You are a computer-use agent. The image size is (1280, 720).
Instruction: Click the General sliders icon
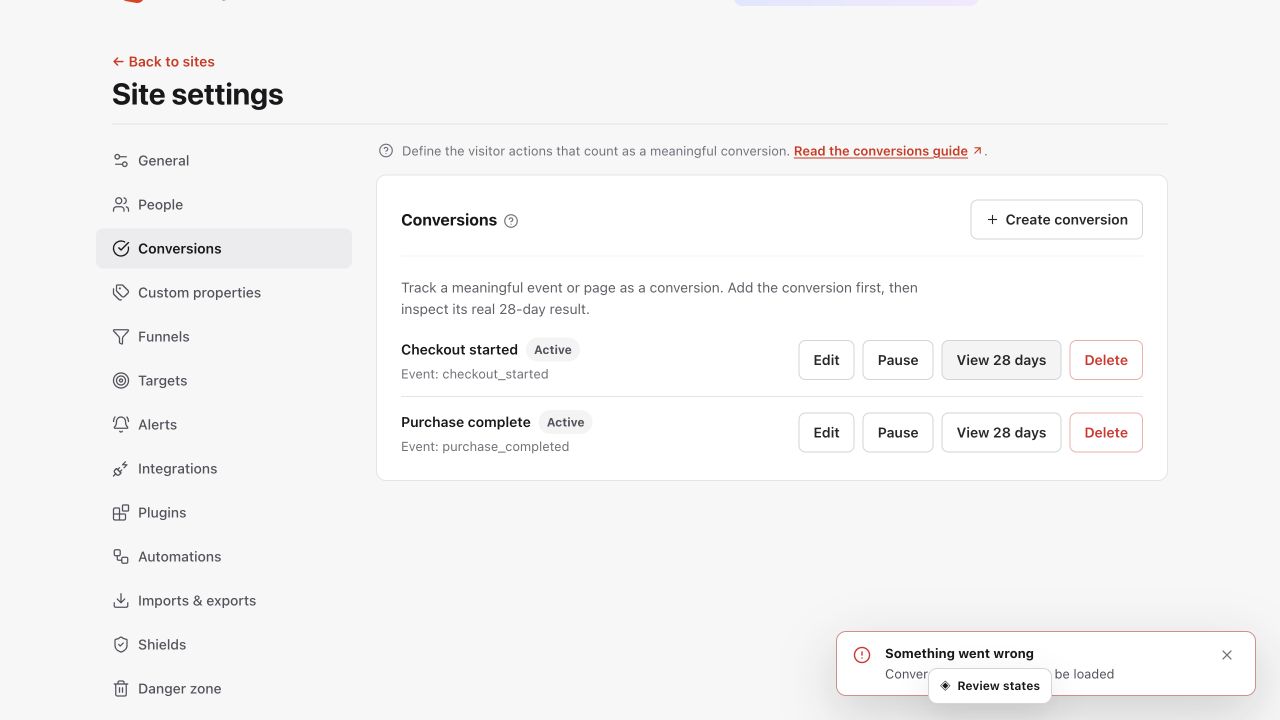pyautogui.click(x=121, y=161)
